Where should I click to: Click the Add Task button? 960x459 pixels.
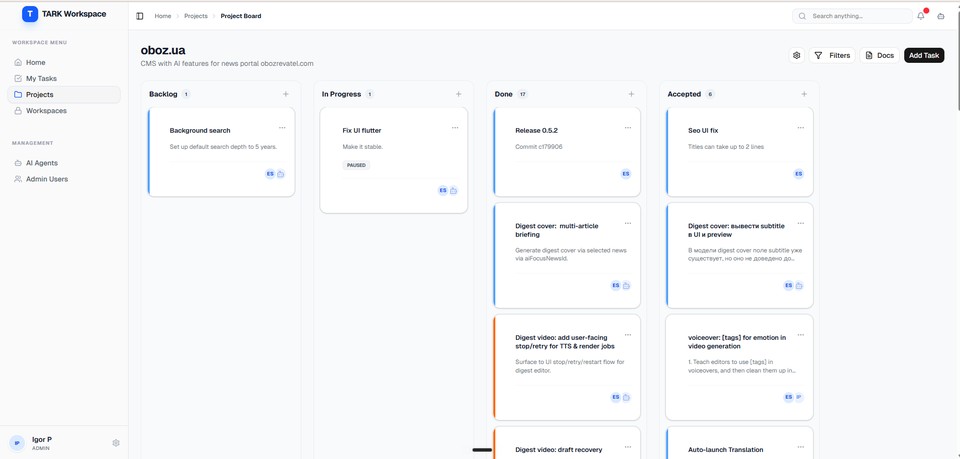[924, 55]
